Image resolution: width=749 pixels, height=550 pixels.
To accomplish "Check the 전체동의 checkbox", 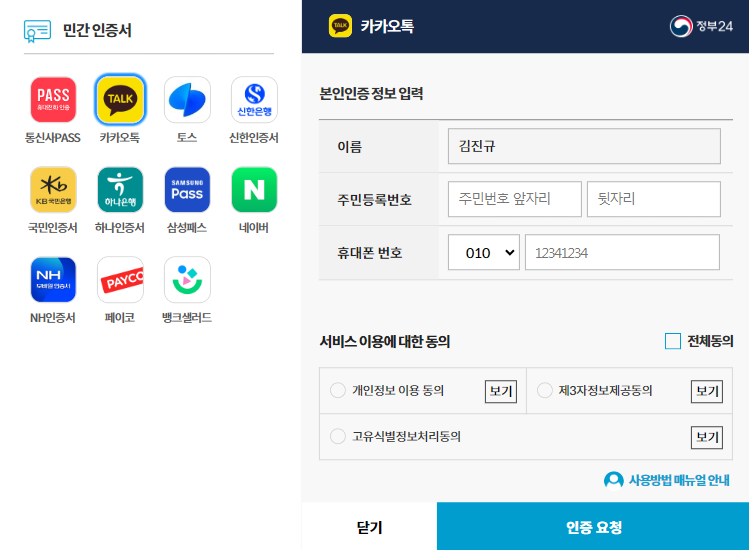I will tap(673, 341).
